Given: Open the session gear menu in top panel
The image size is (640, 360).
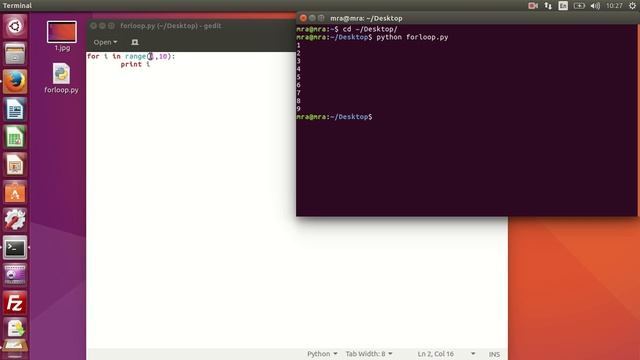Looking at the screenshot, I should [x=632, y=6].
